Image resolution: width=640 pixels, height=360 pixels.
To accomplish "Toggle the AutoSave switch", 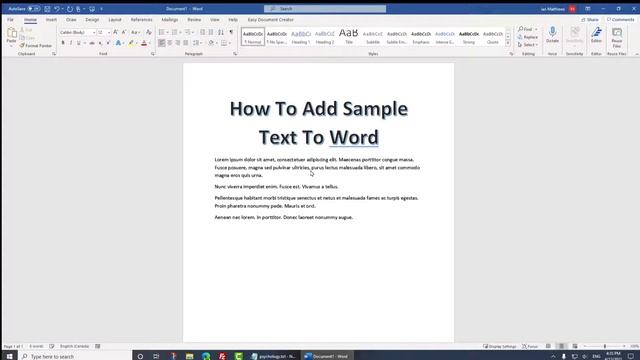I will (34, 9).
